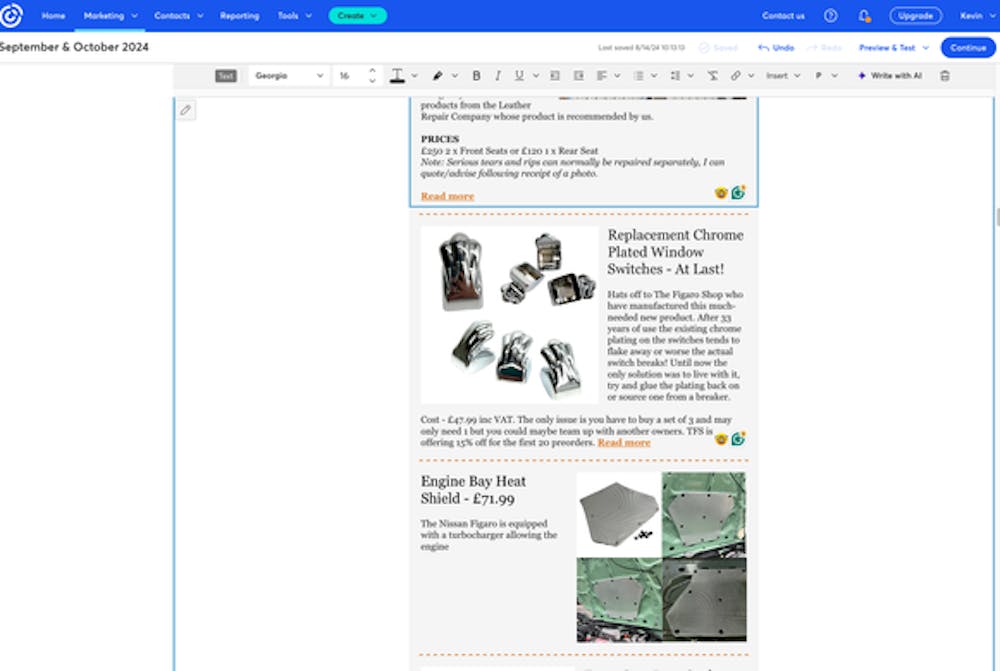The width and height of the screenshot is (1000, 671).
Task: Click the Last saved timestamp text
Action: click(x=641, y=48)
